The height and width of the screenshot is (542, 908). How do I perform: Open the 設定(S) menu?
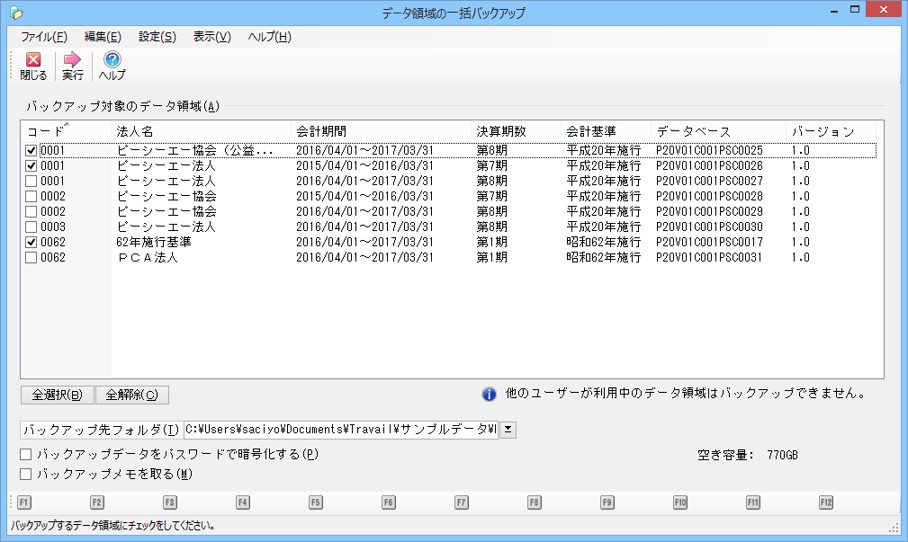point(157,37)
